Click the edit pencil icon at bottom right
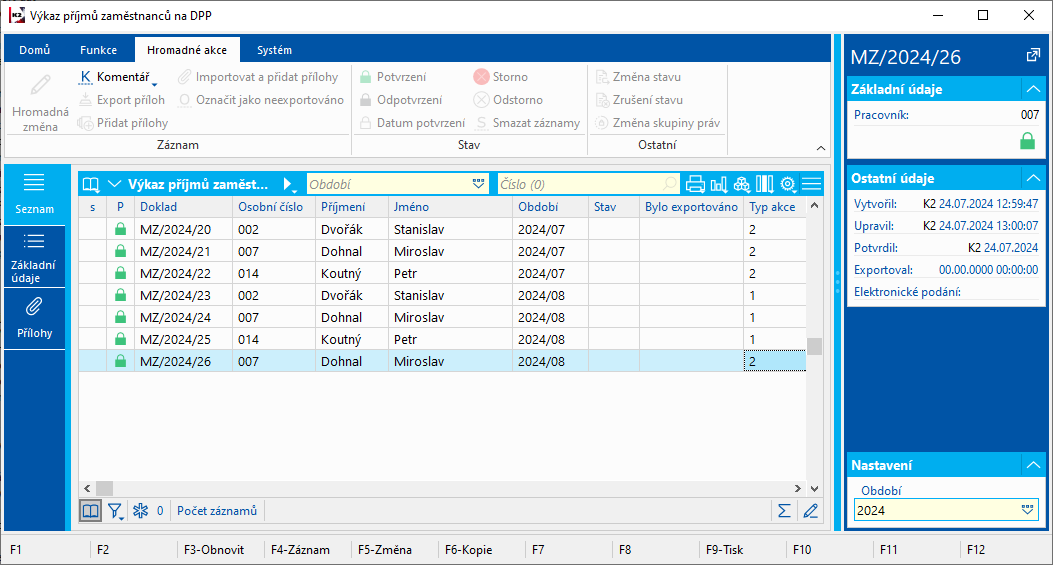 click(x=810, y=511)
